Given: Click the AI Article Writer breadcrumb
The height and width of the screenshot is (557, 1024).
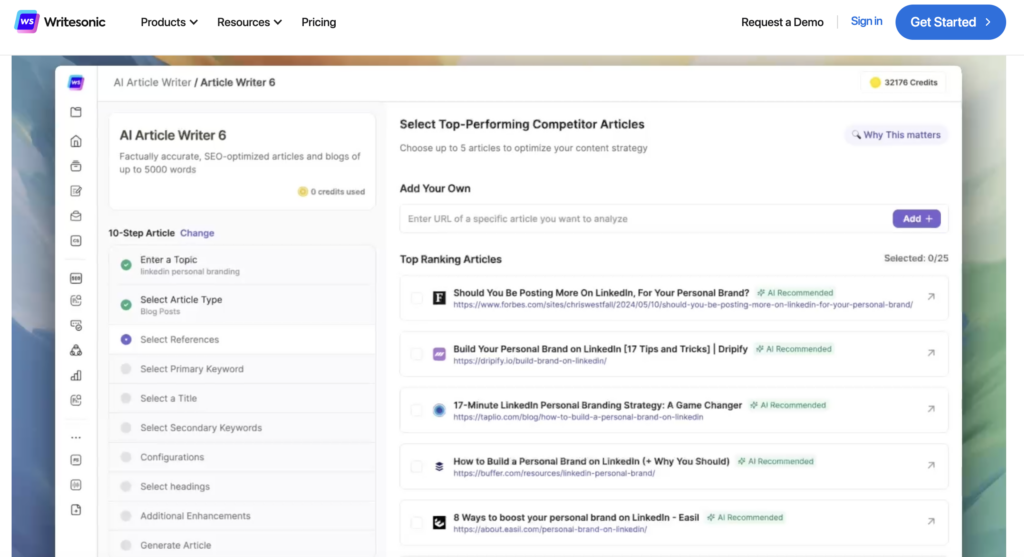Looking at the screenshot, I should (x=152, y=82).
